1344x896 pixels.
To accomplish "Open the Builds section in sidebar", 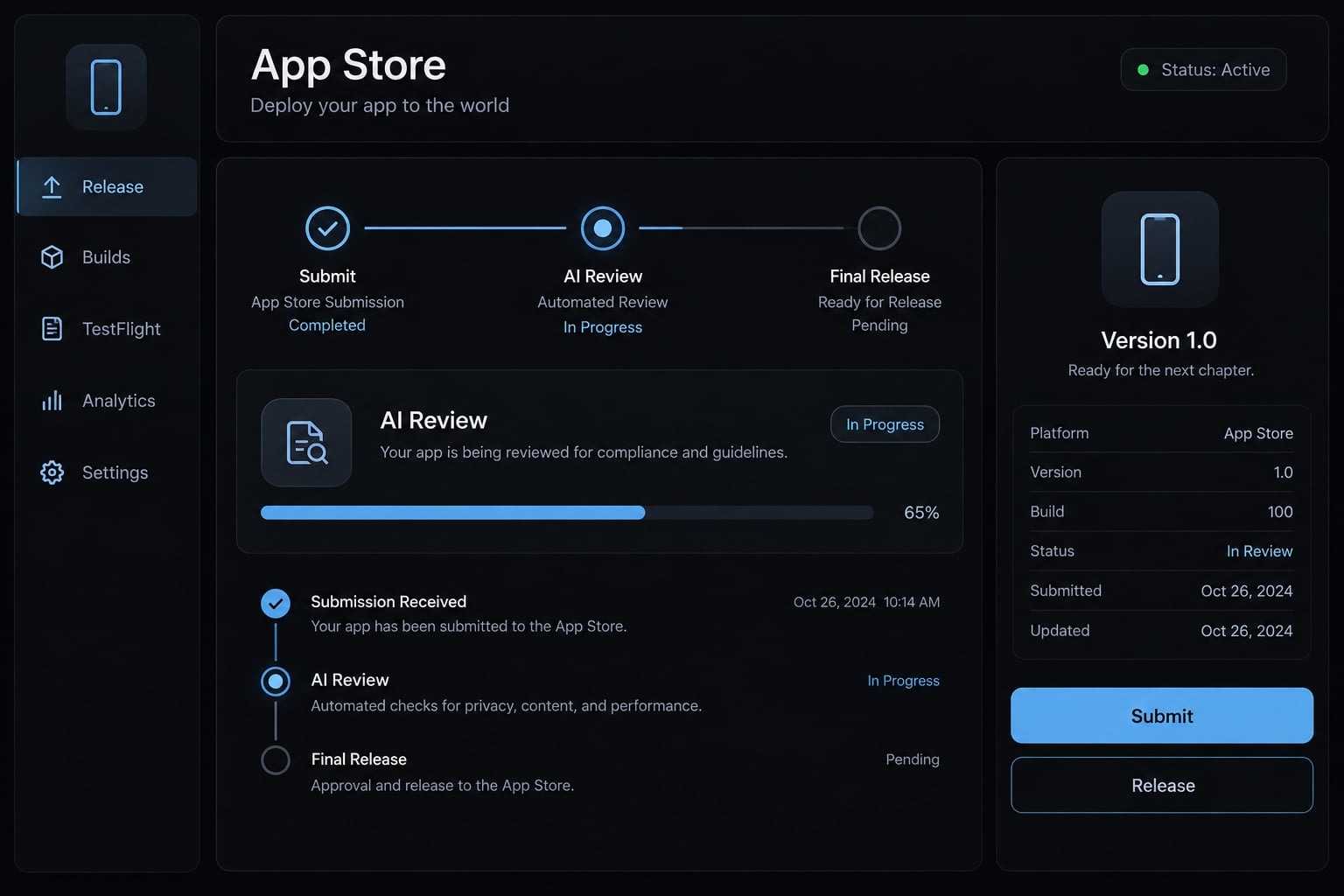I will tap(107, 257).
